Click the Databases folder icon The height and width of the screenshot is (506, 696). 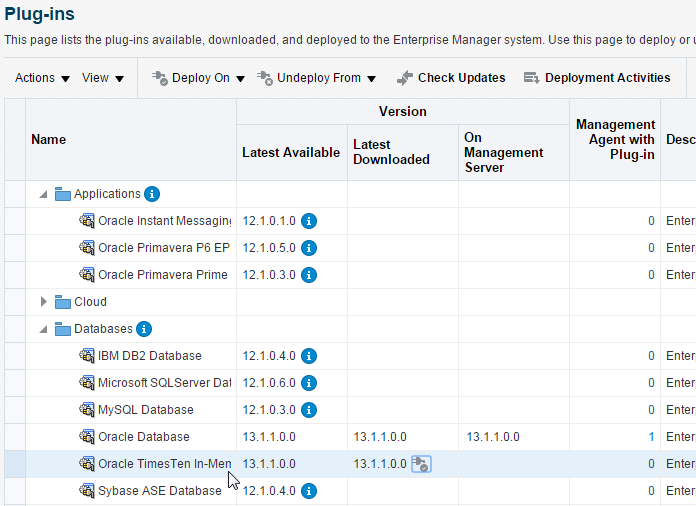point(63,329)
